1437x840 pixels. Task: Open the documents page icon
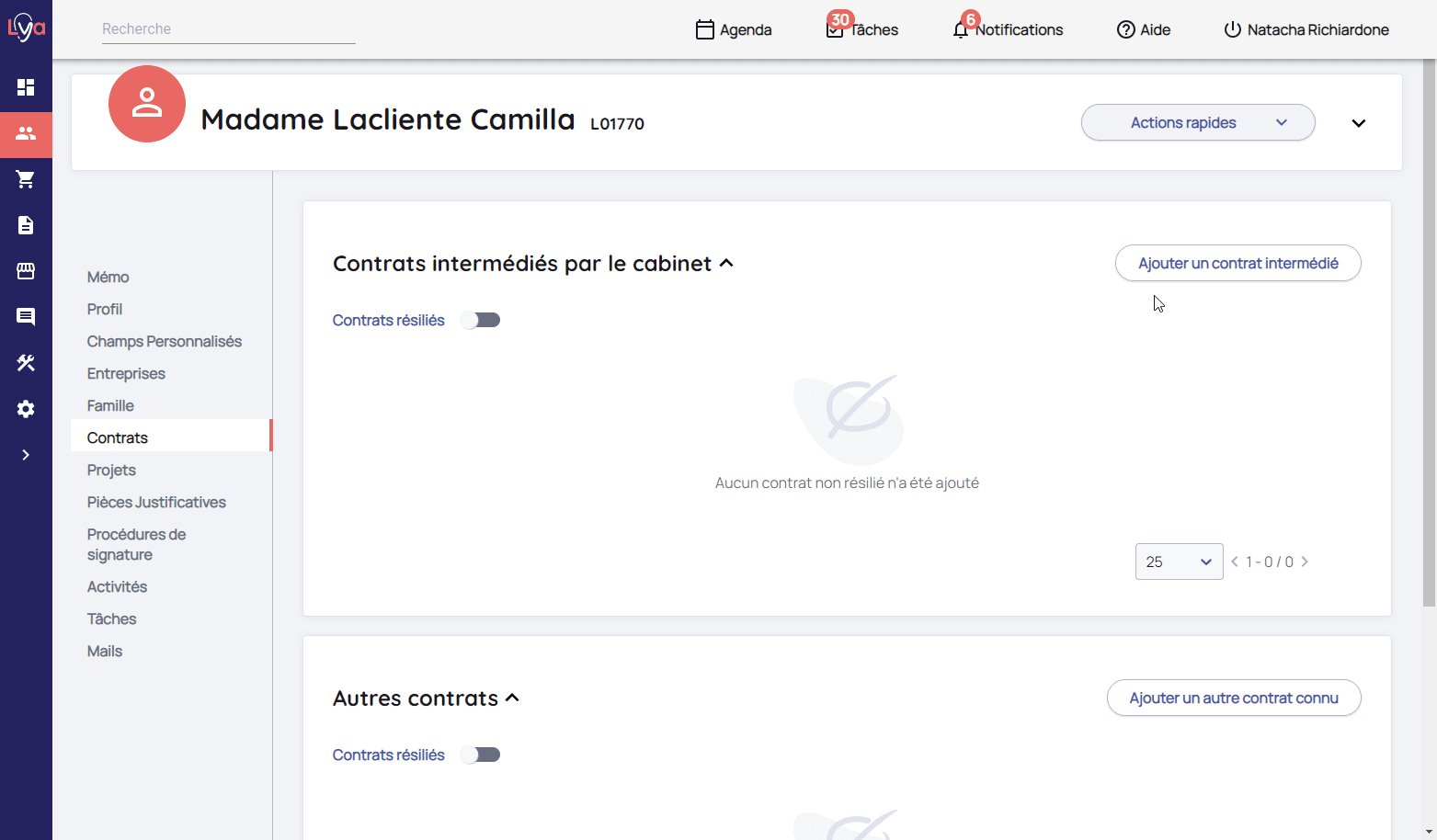pyautogui.click(x=26, y=225)
